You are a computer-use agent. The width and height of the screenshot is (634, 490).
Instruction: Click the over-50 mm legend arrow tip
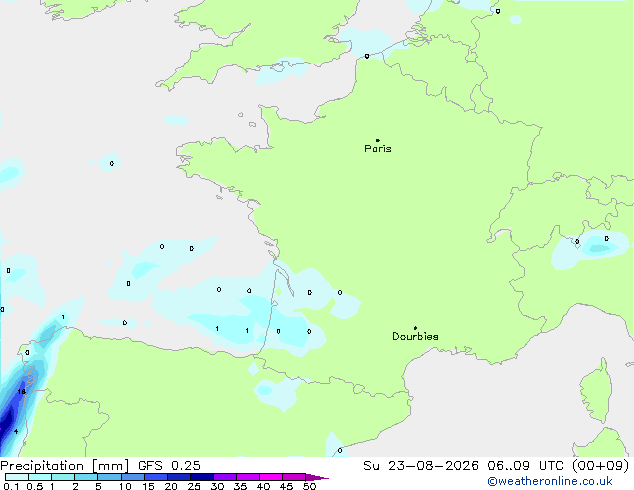point(317,477)
